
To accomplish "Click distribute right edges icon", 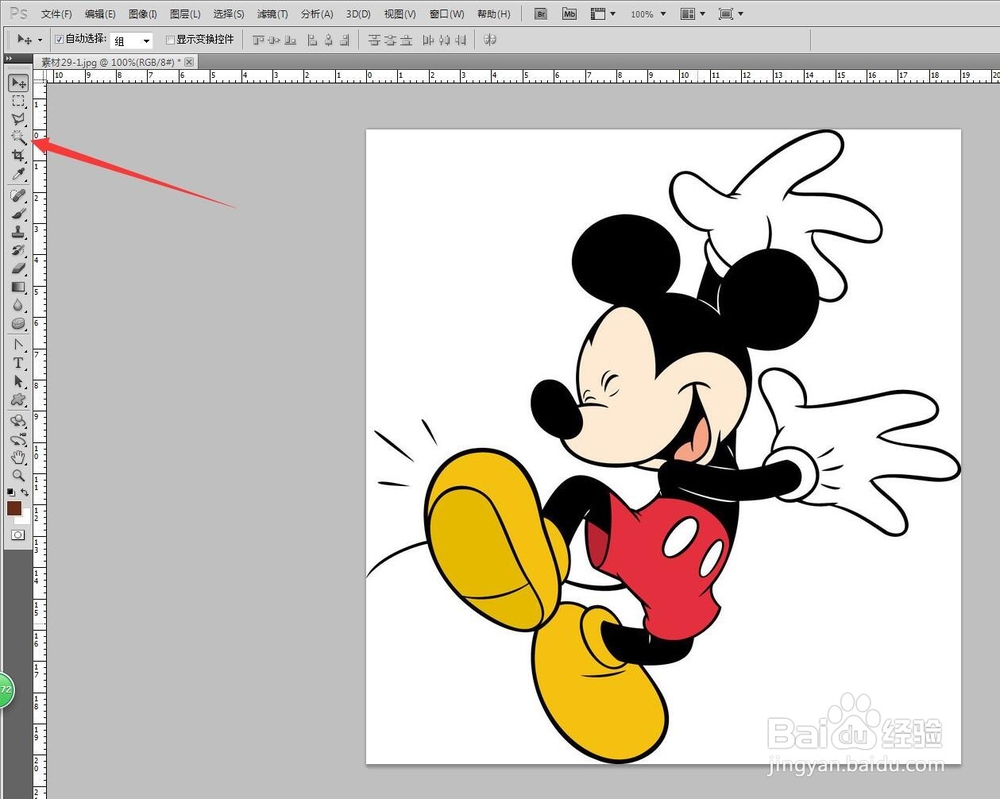I will [460, 40].
